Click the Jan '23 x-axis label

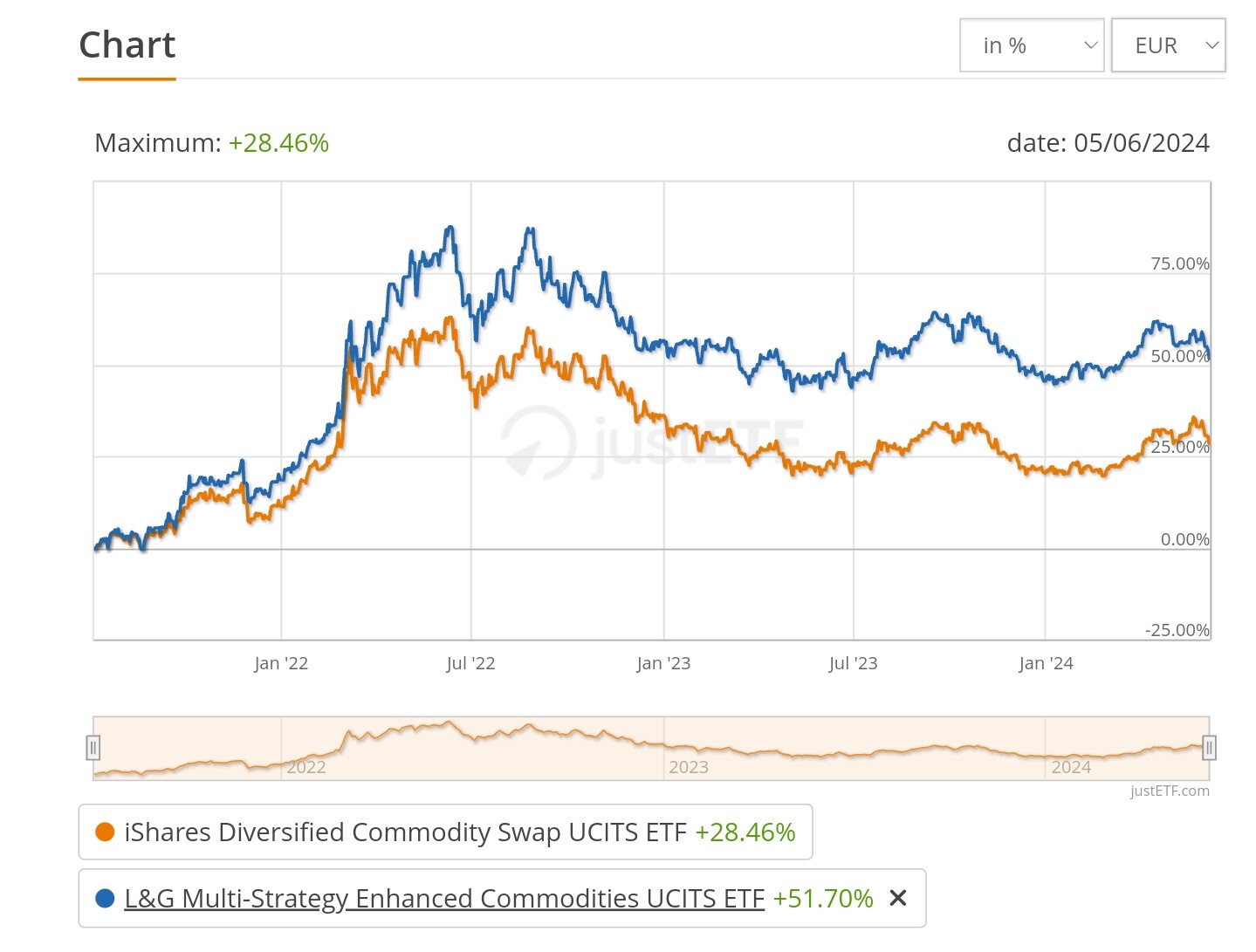(663, 663)
